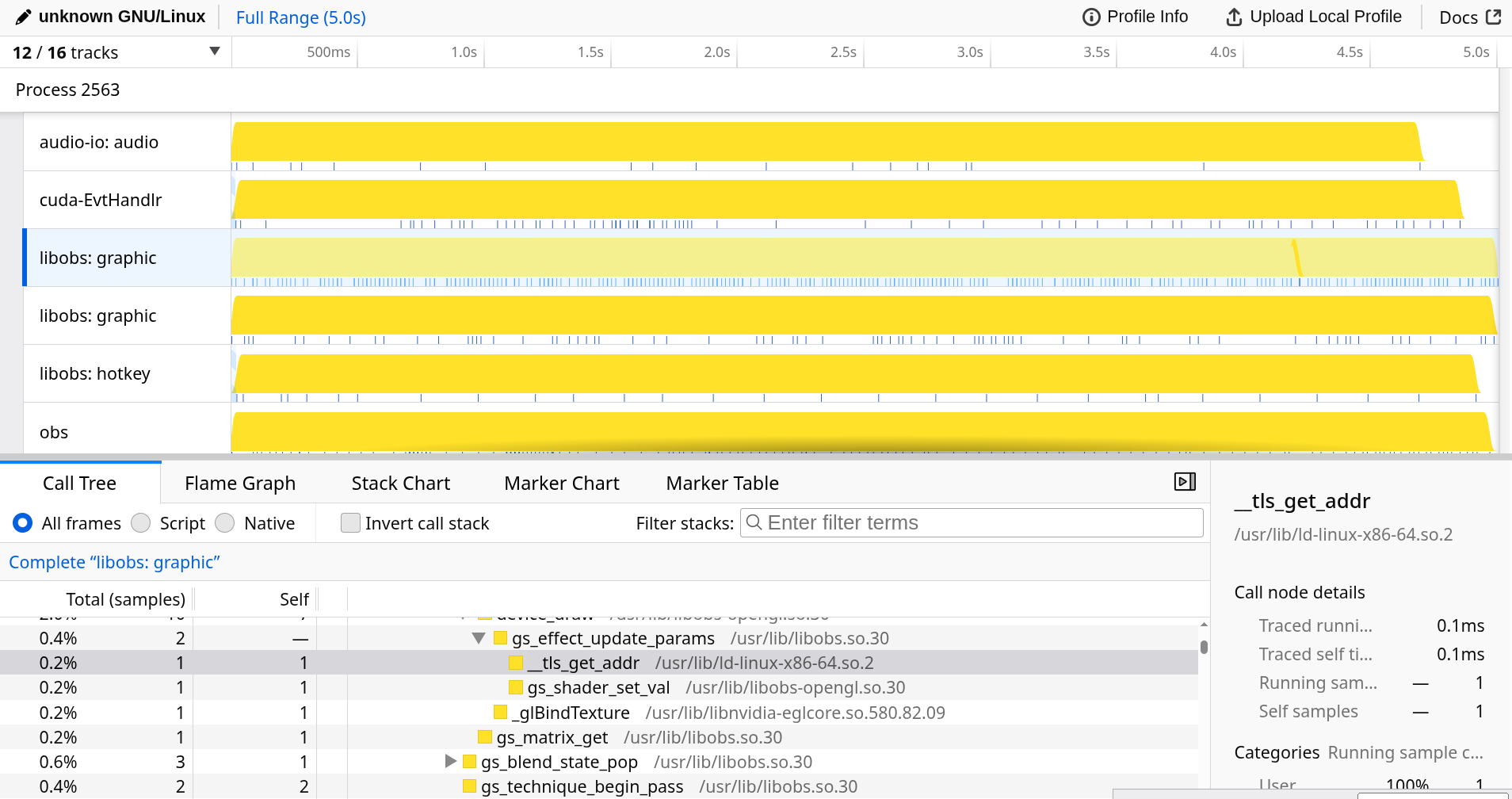Switch to the Flame Graph tab
The image size is (1512, 799).
coord(240,483)
